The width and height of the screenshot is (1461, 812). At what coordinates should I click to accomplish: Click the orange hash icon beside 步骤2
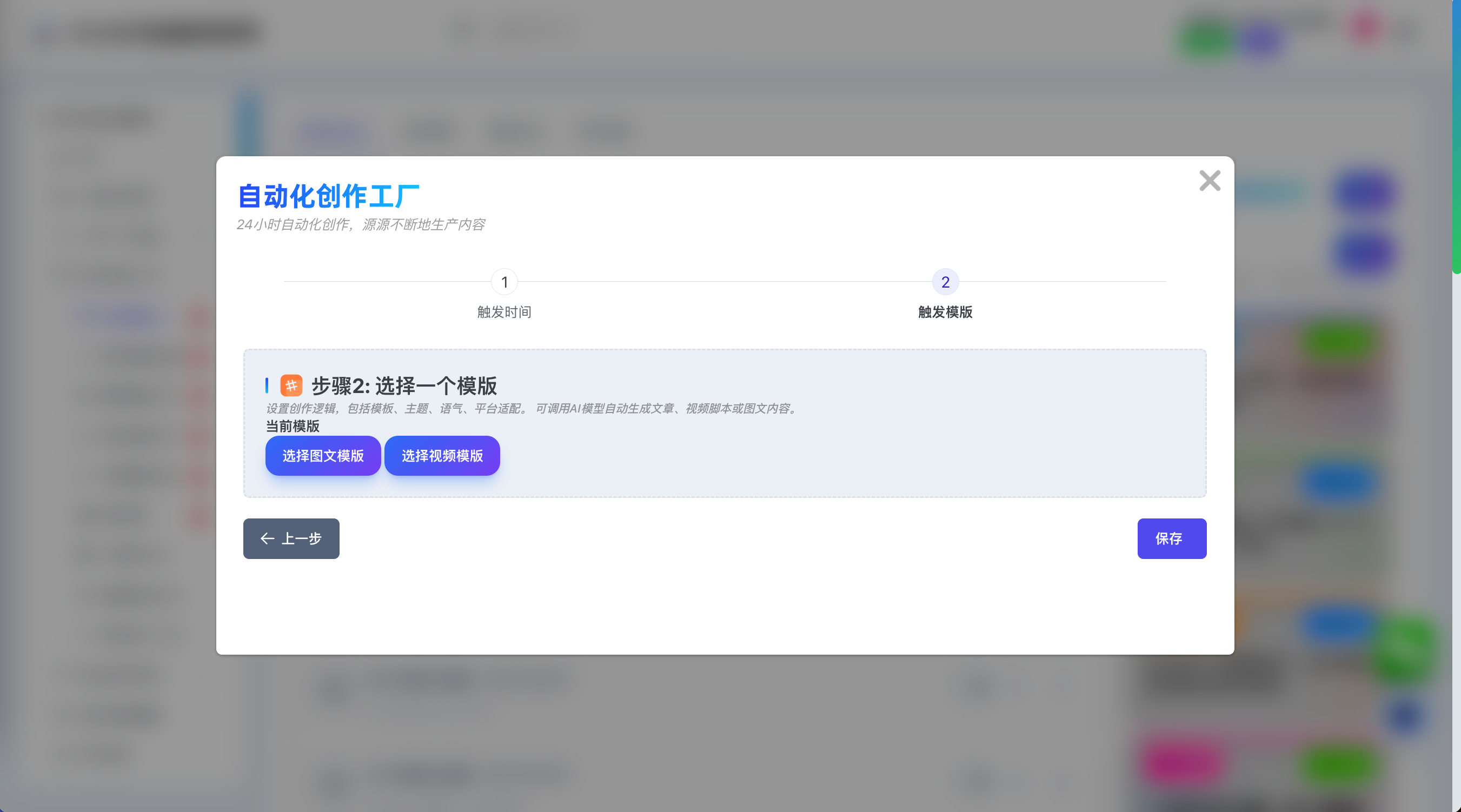click(291, 385)
